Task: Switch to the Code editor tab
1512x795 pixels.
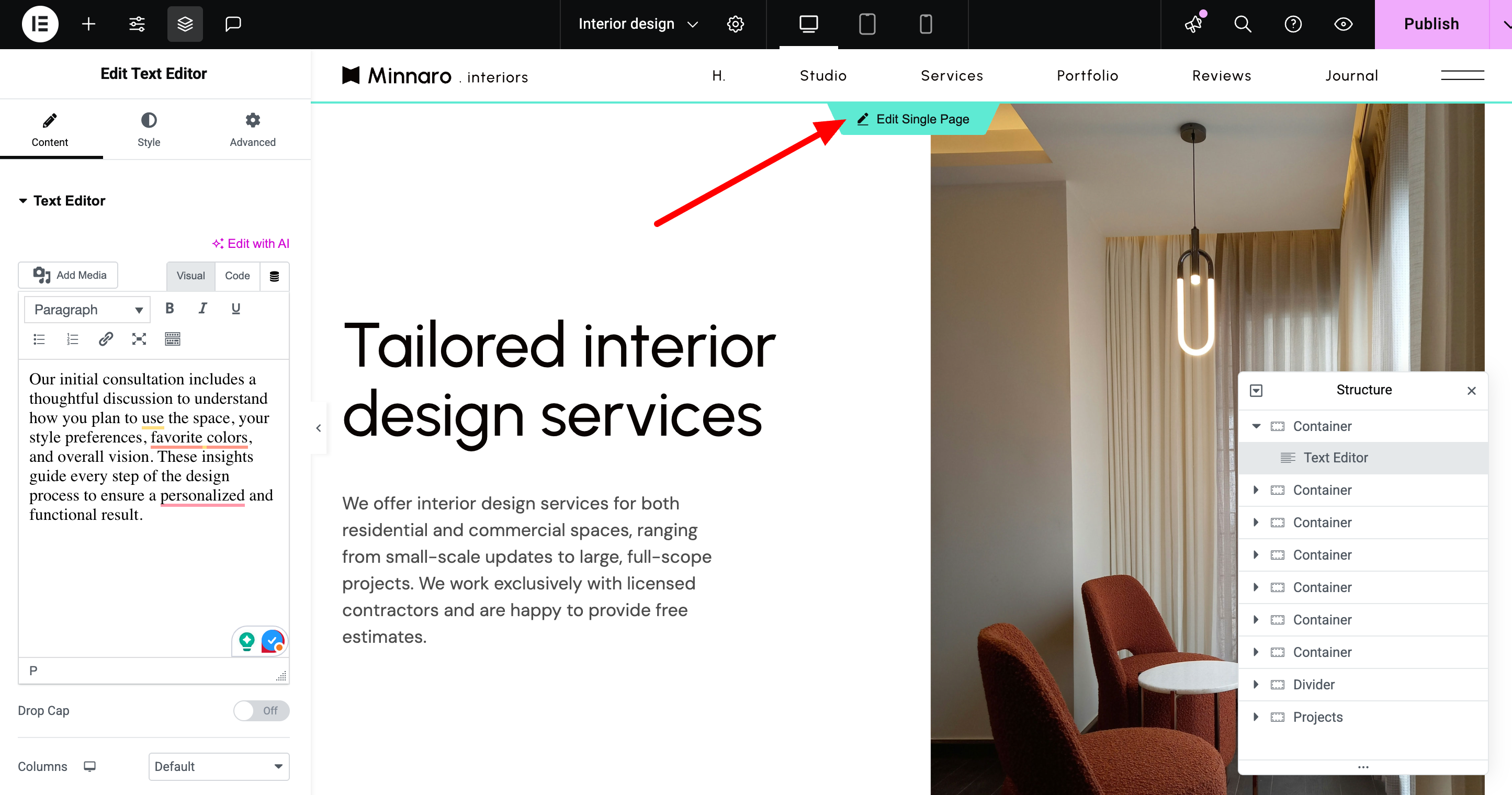Action: tap(237, 276)
